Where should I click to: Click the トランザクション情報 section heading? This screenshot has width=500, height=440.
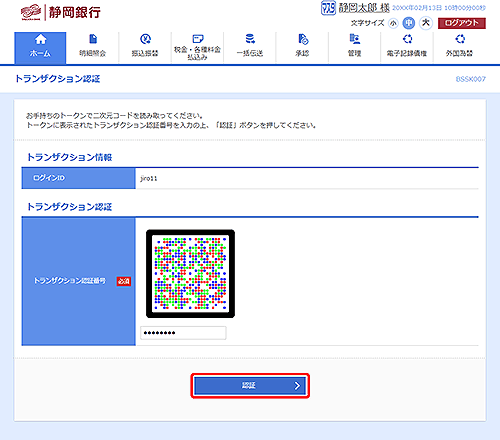coord(69,157)
